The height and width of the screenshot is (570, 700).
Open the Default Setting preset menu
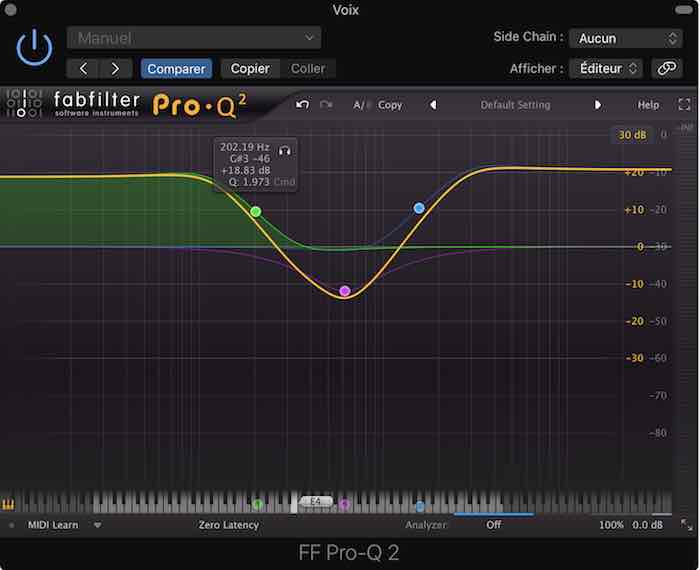[x=515, y=105]
